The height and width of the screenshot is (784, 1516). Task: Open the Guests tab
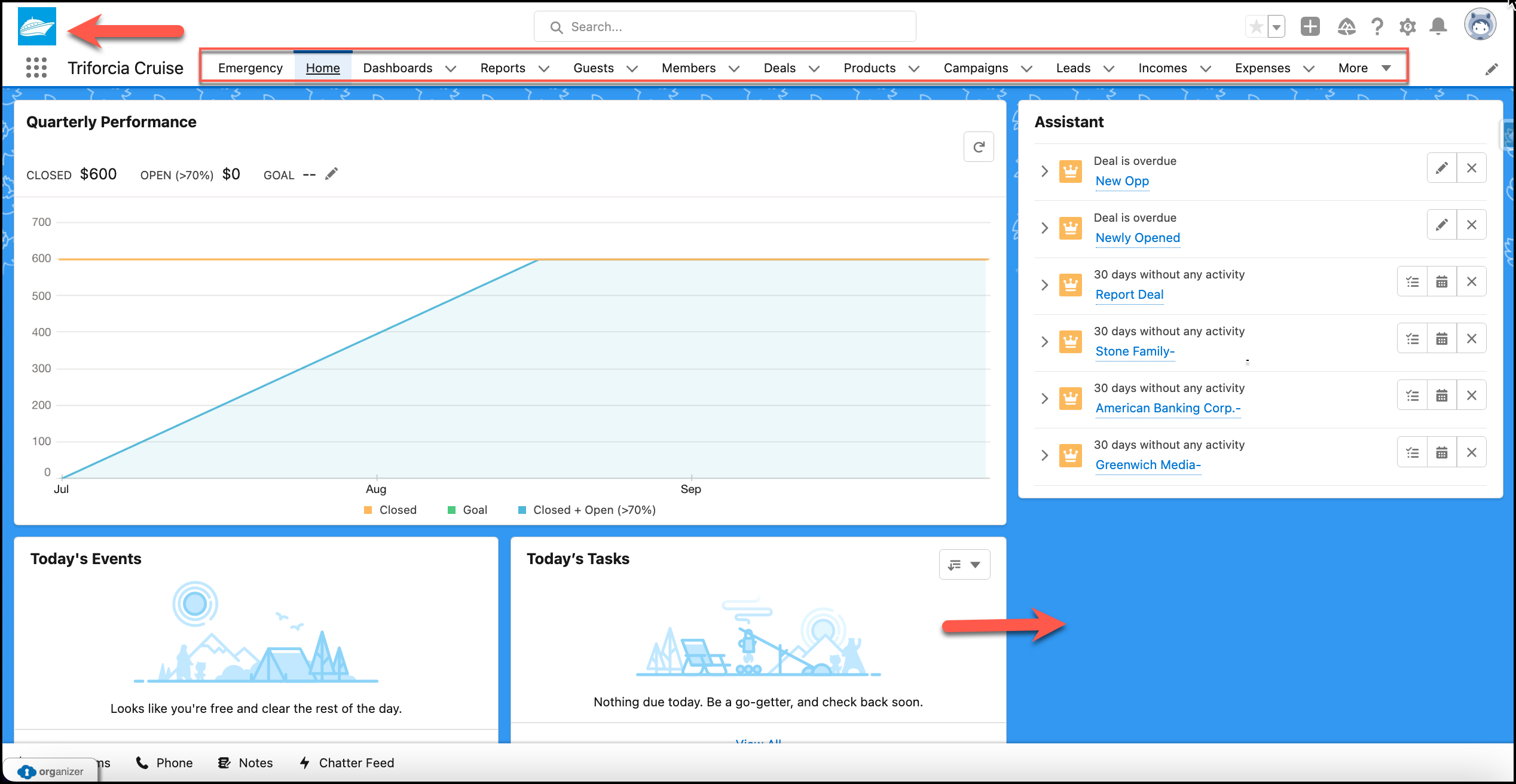(594, 68)
